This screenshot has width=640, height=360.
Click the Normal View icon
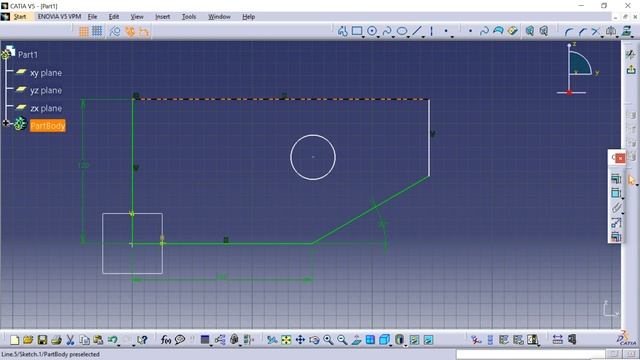pos(356,340)
